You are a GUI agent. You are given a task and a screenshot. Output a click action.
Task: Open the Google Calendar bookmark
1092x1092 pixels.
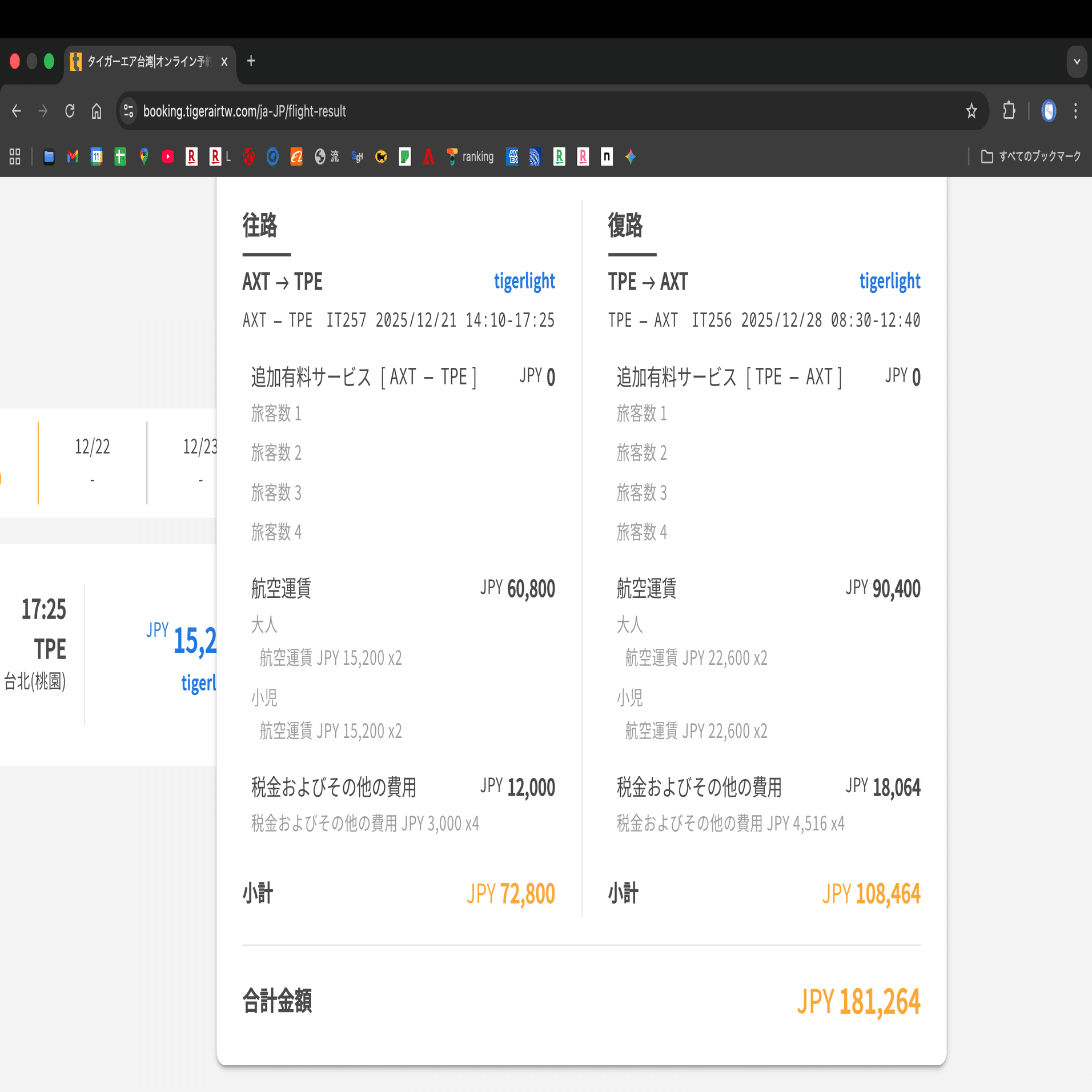coord(97,156)
